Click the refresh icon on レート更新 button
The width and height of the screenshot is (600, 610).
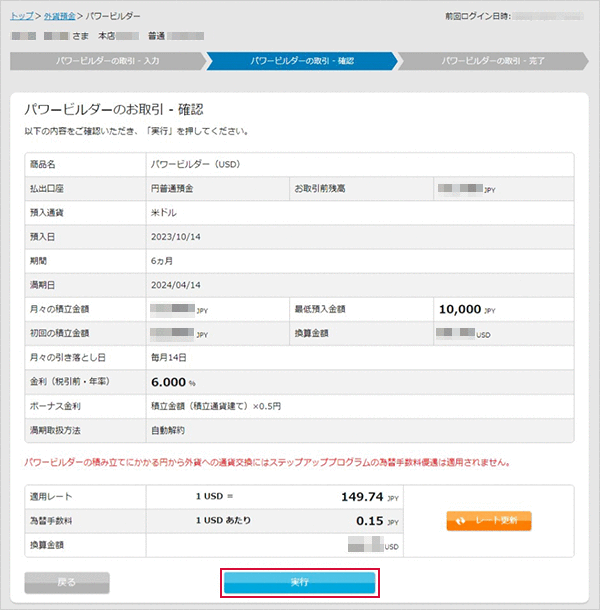point(460,521)
